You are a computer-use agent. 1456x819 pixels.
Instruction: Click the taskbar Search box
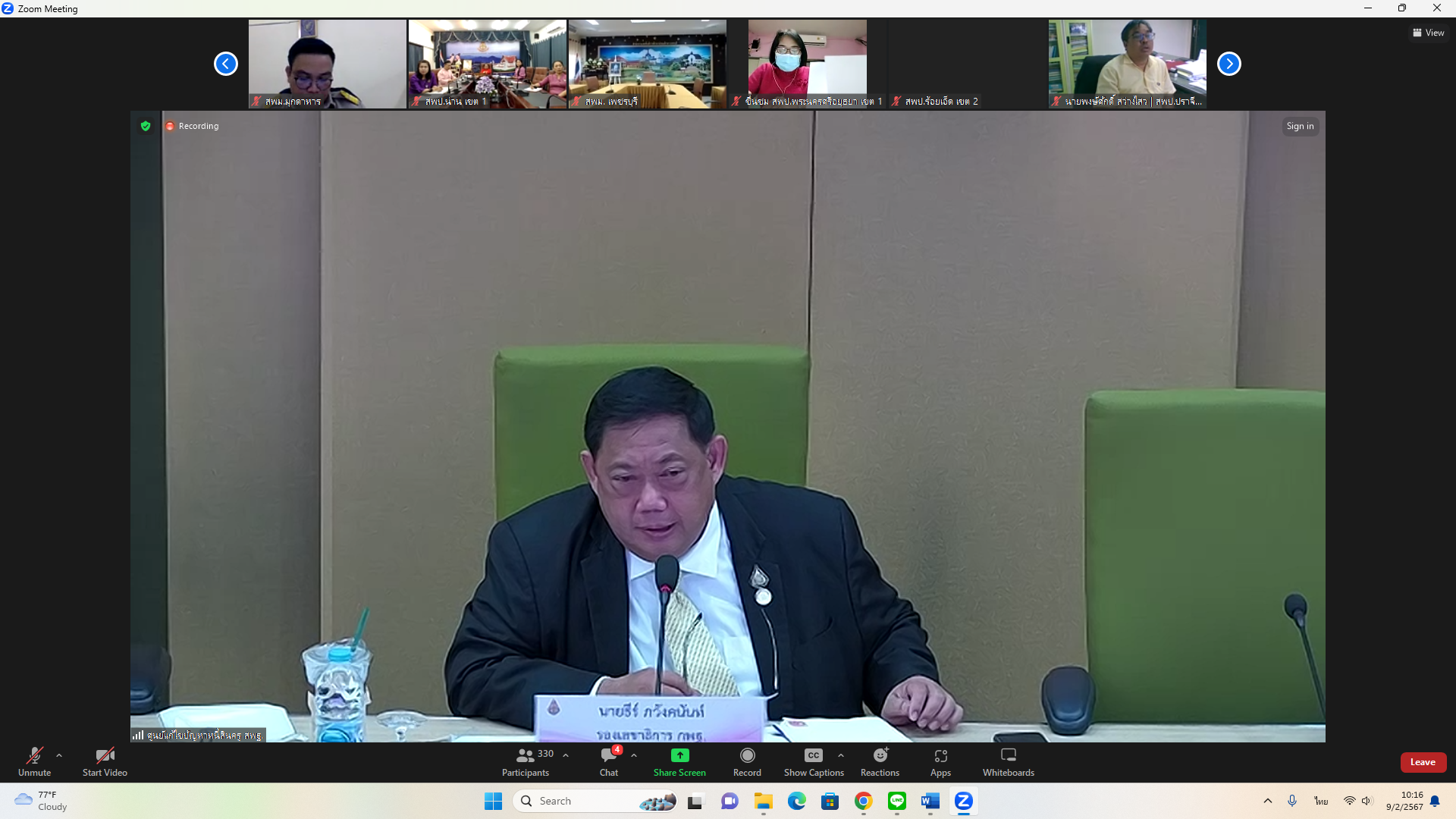click(x=596, y=801)
